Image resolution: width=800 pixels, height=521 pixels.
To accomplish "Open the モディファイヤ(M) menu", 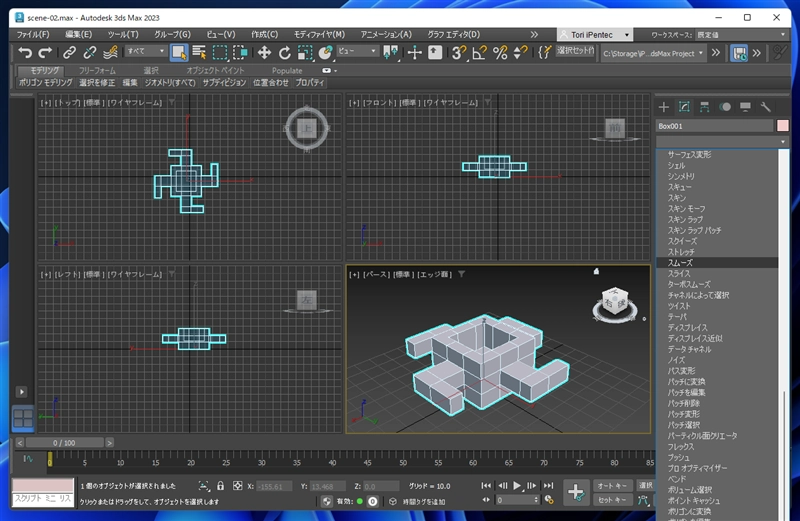I will pyautogui.click(x=319, y=35).
